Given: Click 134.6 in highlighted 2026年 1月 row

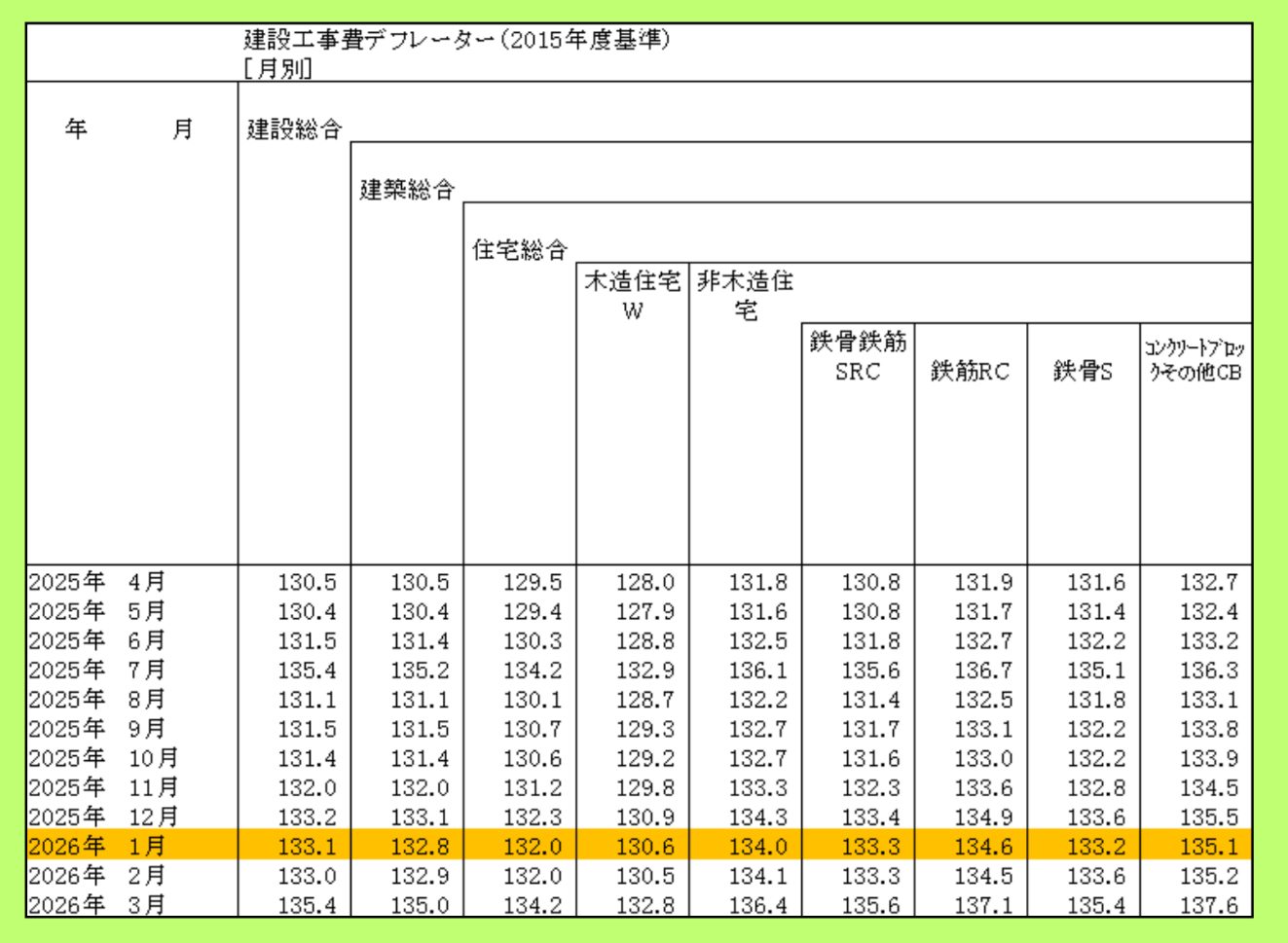Looking at the screenshot, I should click(x=983, y=847).
